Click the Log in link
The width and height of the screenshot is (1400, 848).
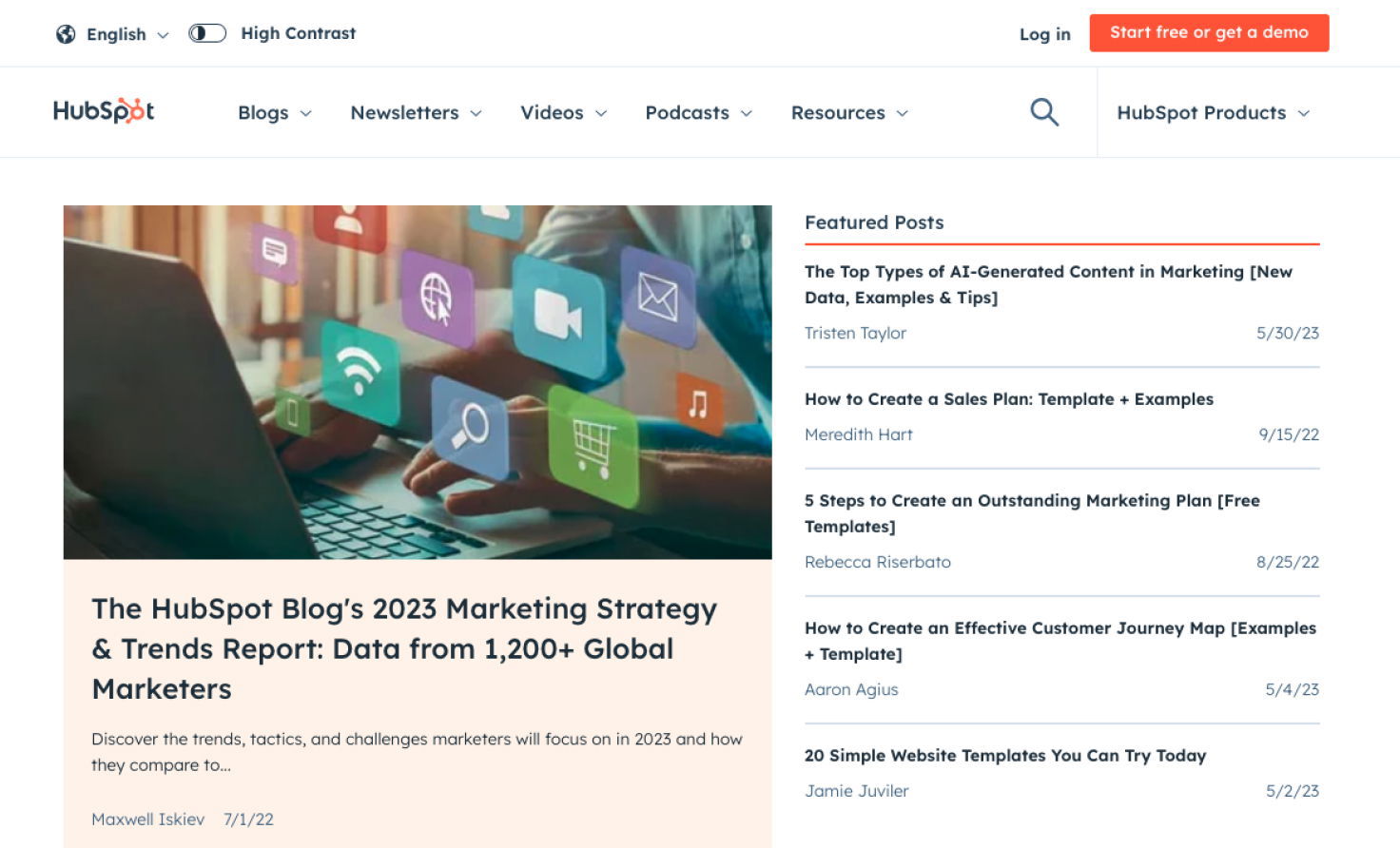tap(1043, 33)
